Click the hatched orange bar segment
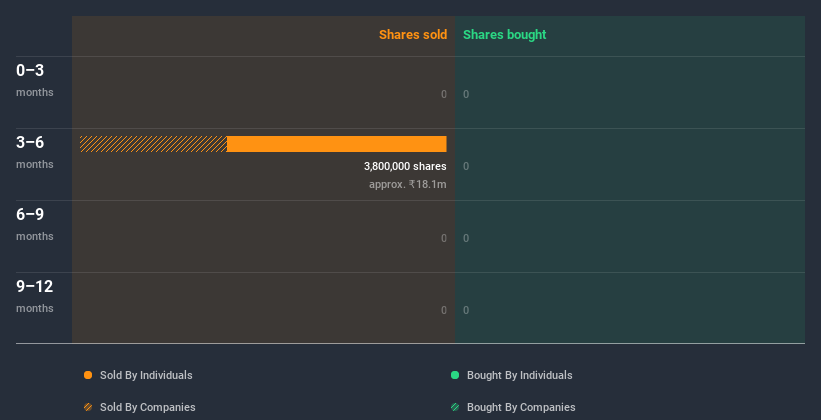The image size is (821, 420). click(x=153, y=144)
